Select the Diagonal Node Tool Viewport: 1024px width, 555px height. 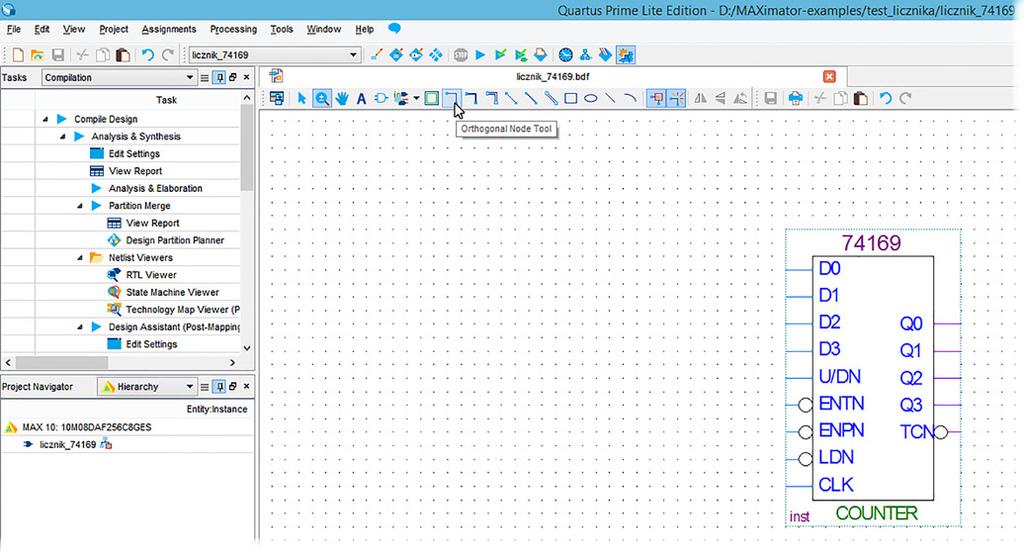511,99
